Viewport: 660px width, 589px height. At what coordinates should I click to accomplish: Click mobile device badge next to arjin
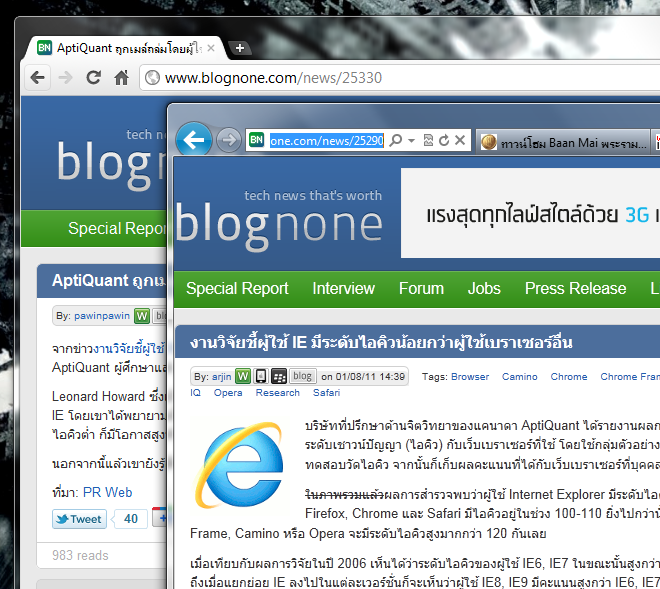261,376
